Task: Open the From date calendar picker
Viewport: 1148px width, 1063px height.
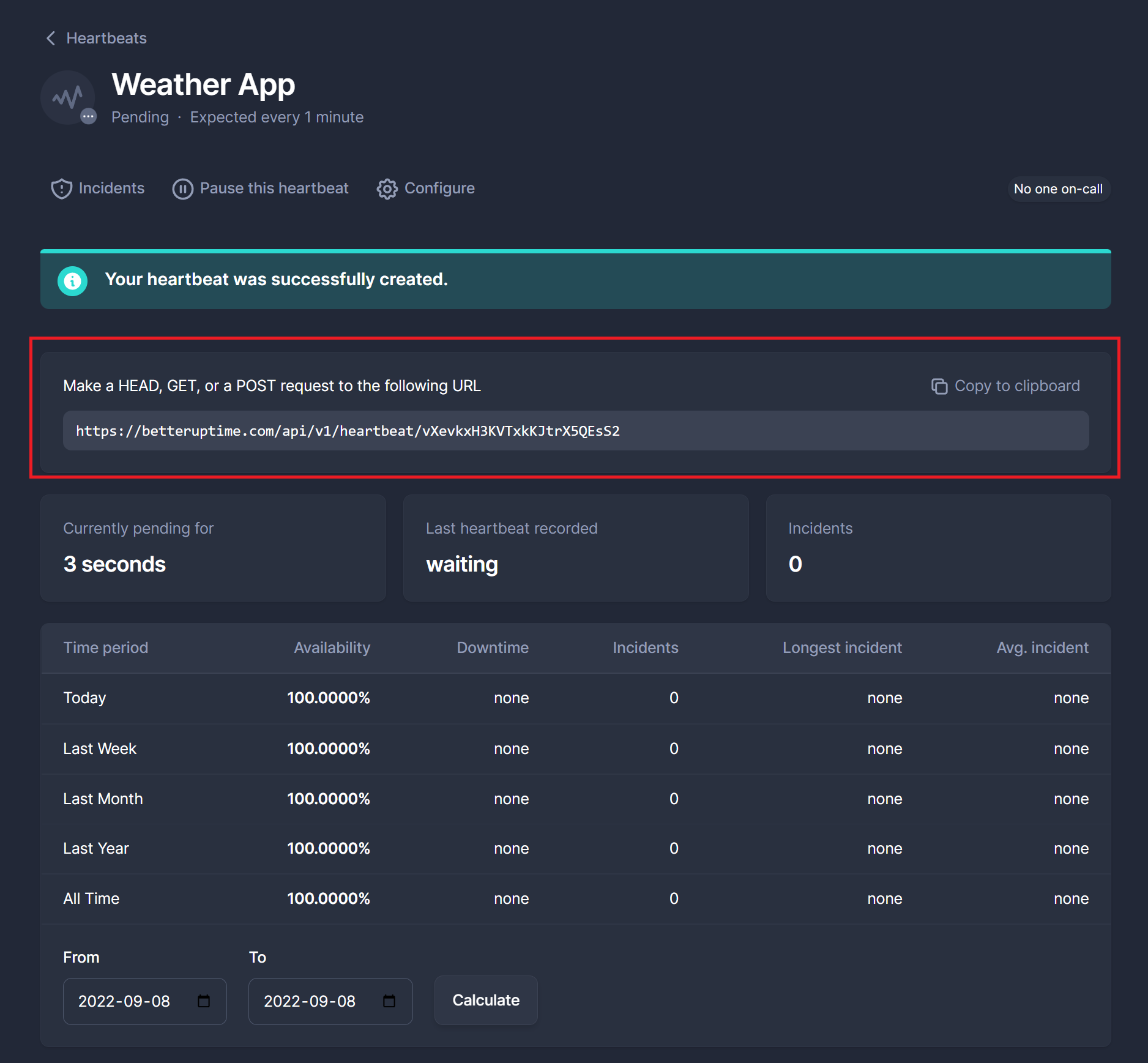Action: (x=204, y=1001)
